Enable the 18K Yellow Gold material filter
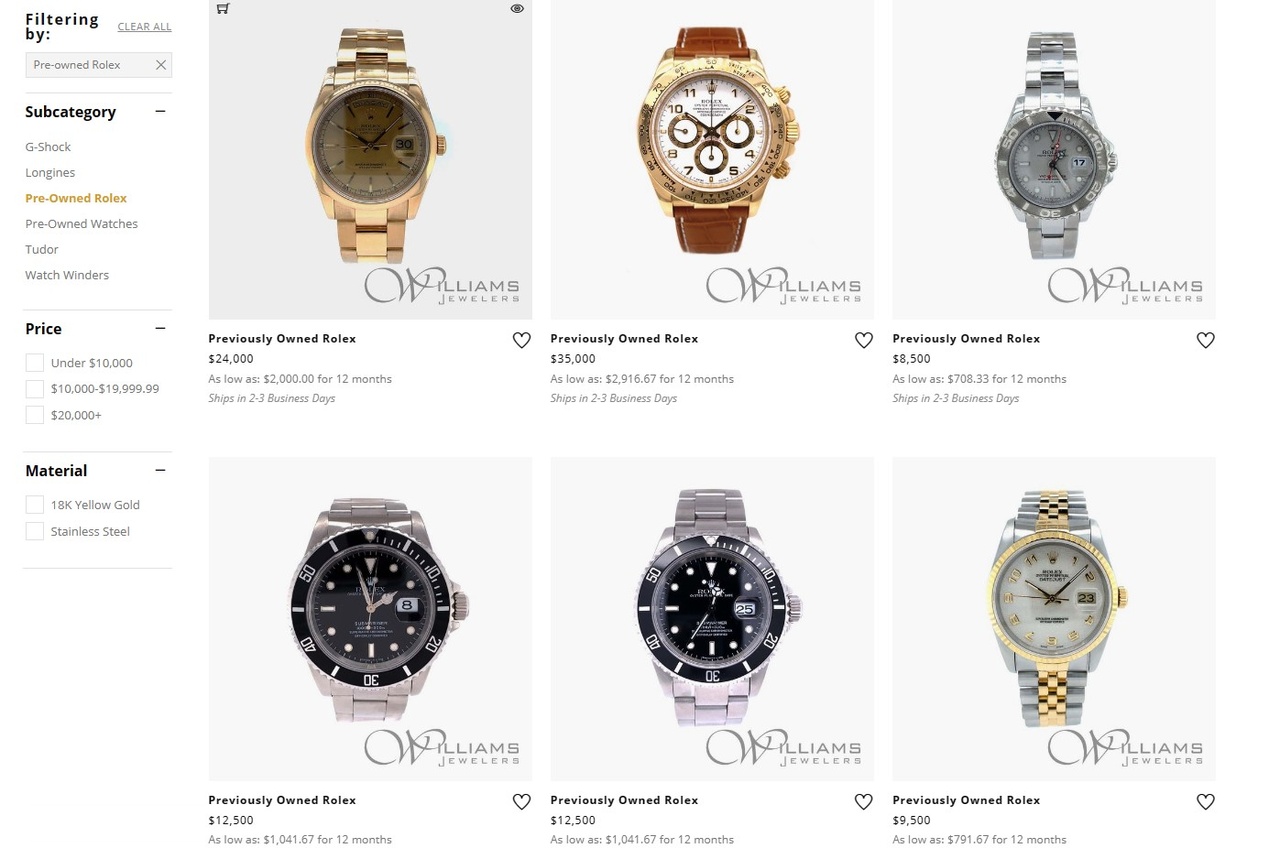The width and height of the screenshot is (1280, 848). click(35, 505)
